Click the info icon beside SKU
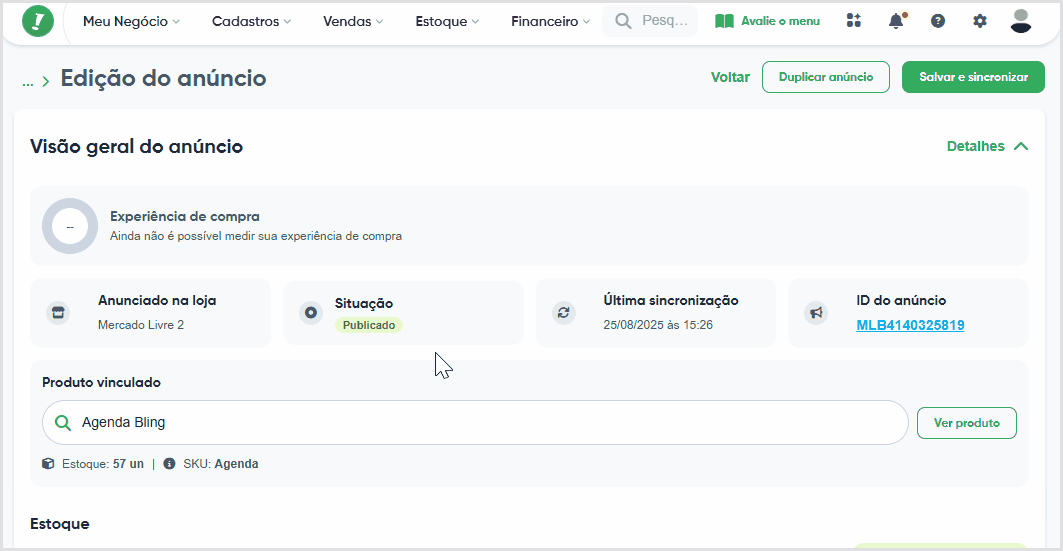1063x551 pixels. [169, 464]
